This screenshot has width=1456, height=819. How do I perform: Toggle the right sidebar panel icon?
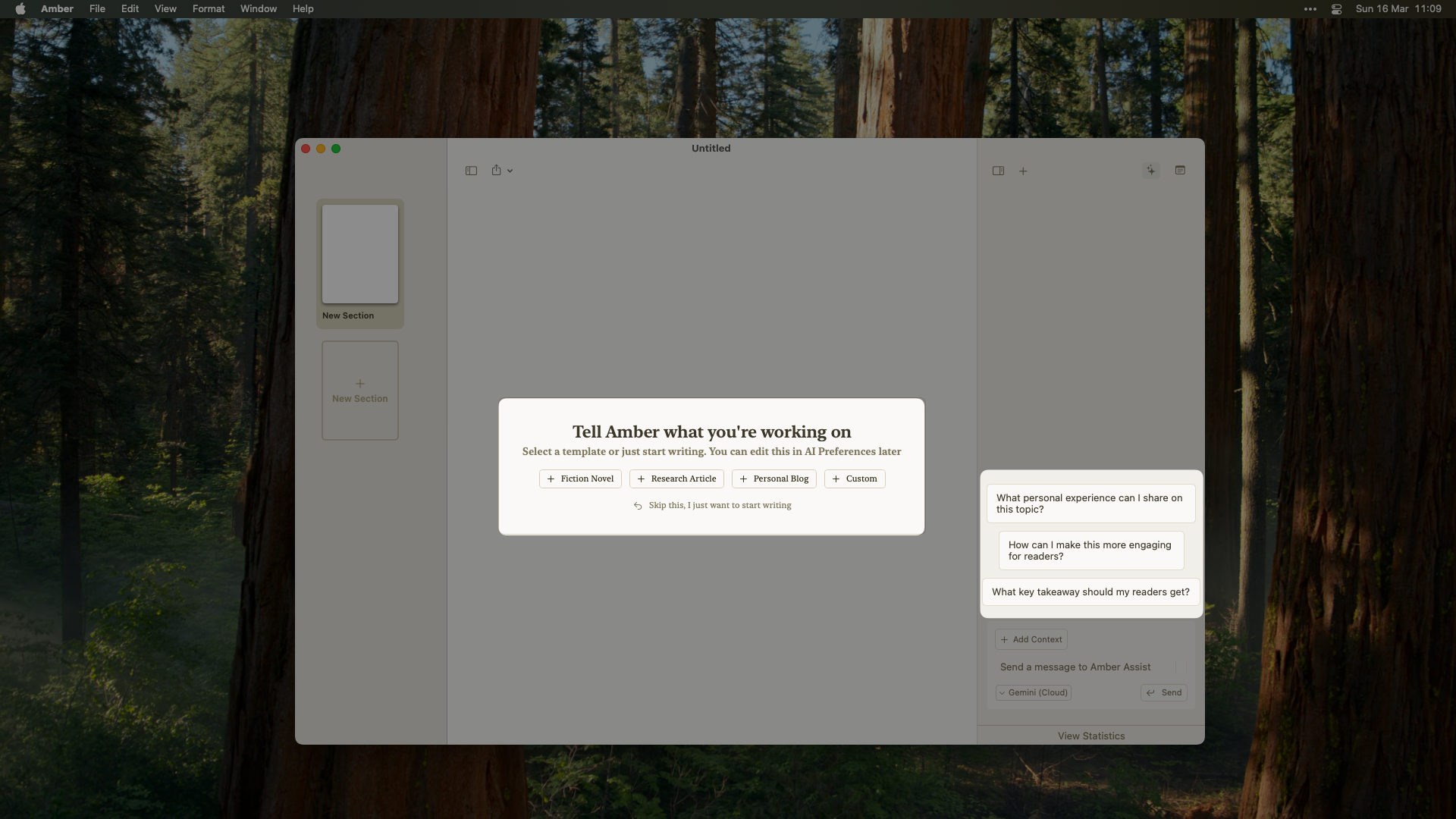[998, 171]
